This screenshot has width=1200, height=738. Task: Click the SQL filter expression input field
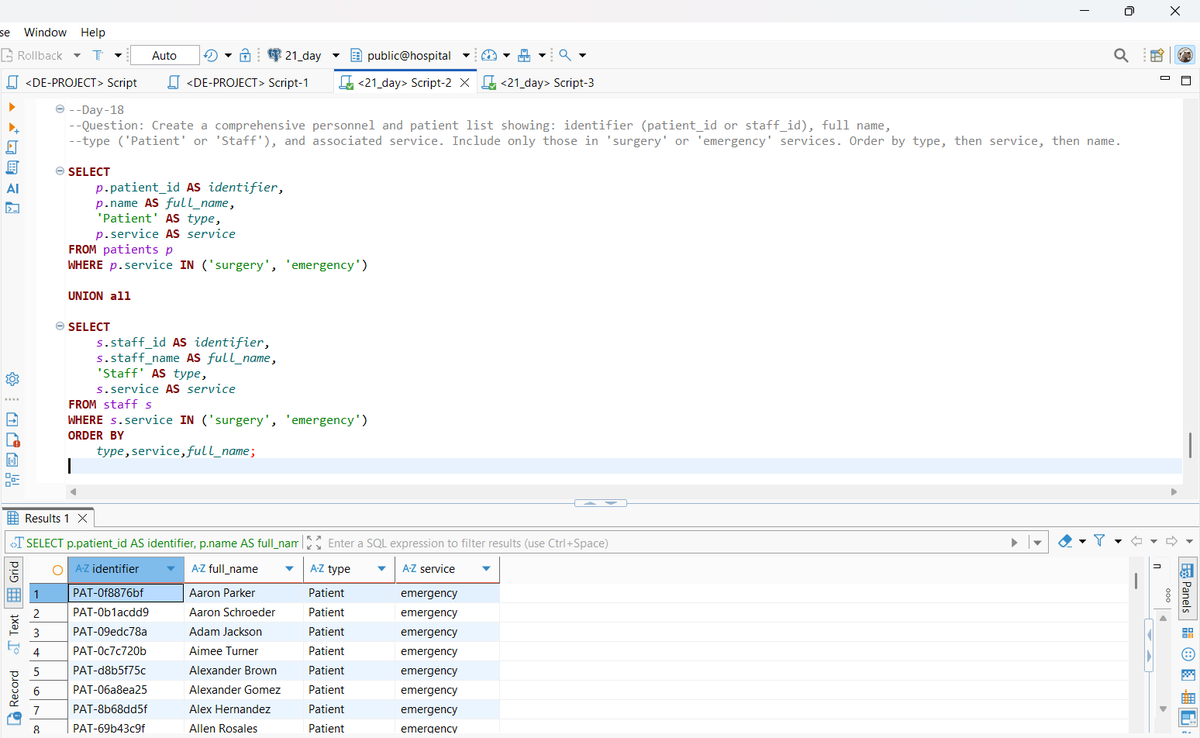(x=664, y=543)
